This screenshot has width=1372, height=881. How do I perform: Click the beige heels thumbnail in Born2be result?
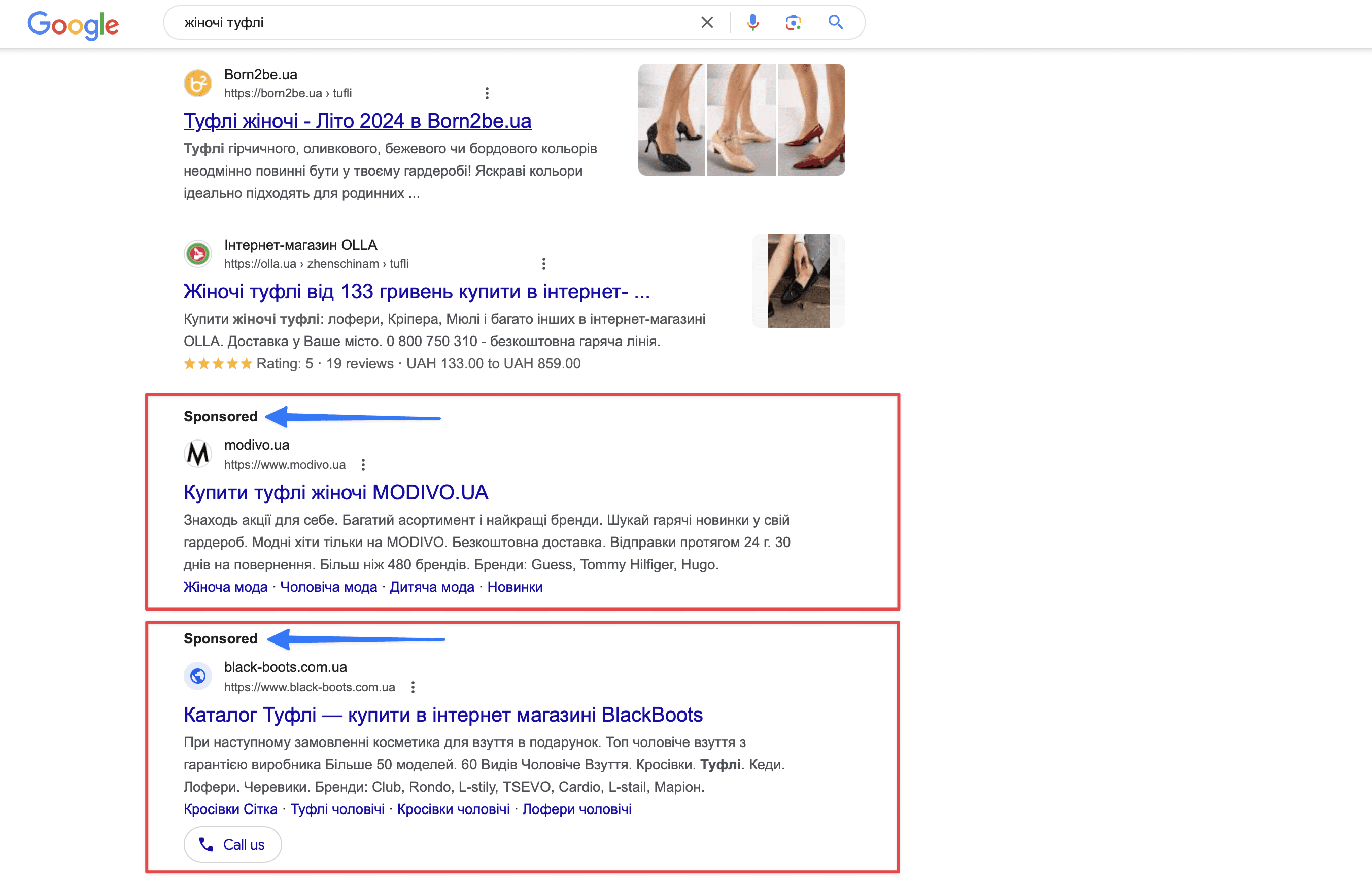tap(742, 120)
